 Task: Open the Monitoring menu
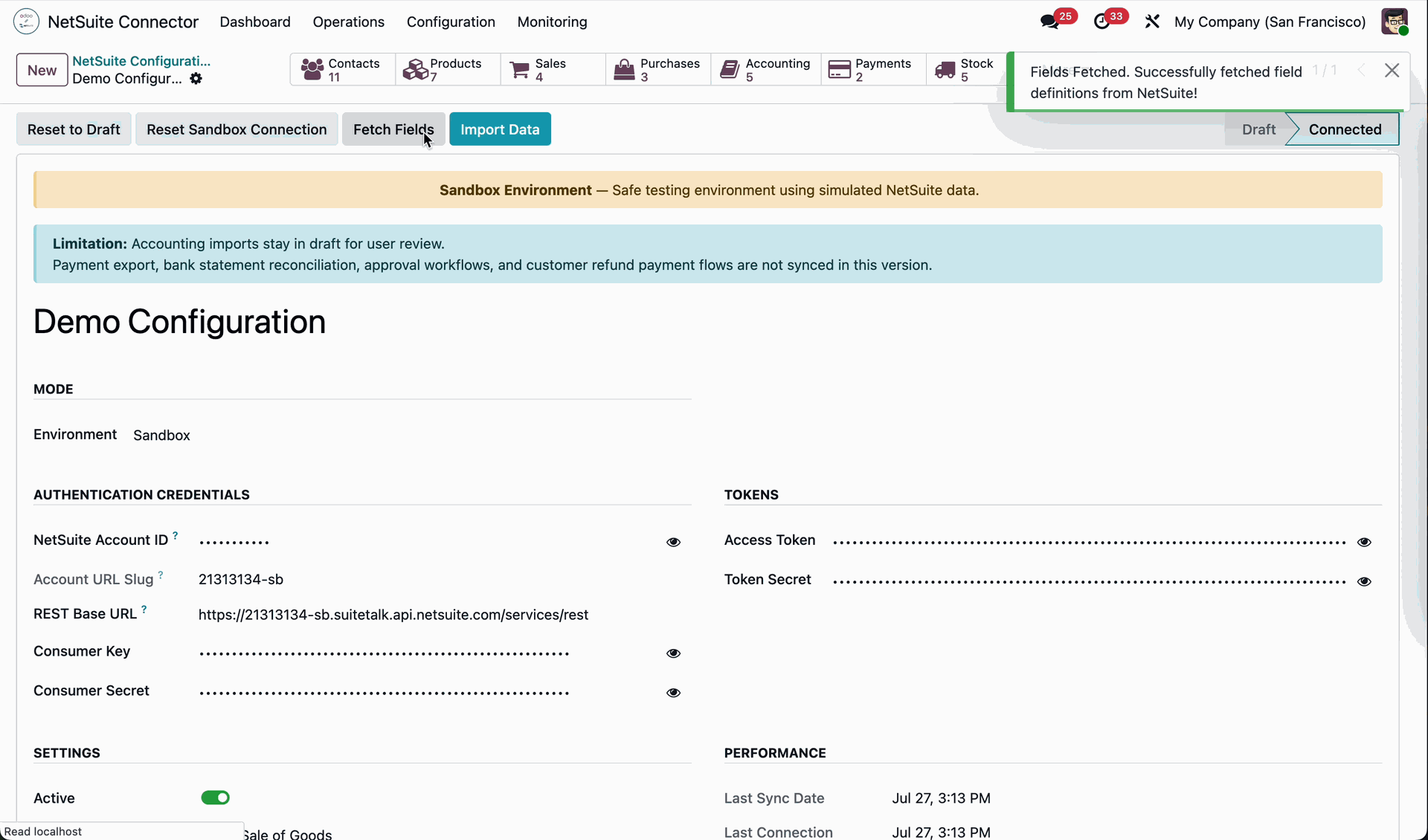553,22
